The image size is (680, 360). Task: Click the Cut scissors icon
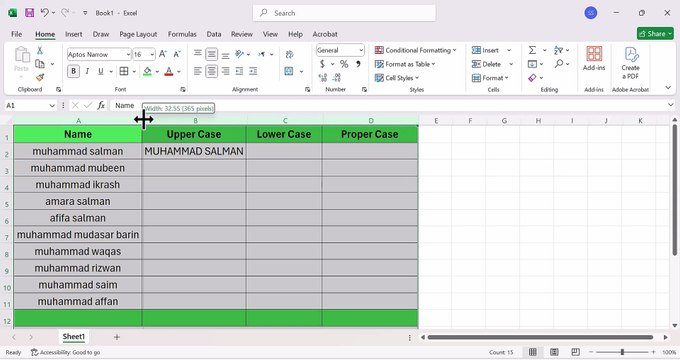coord(39,51)
